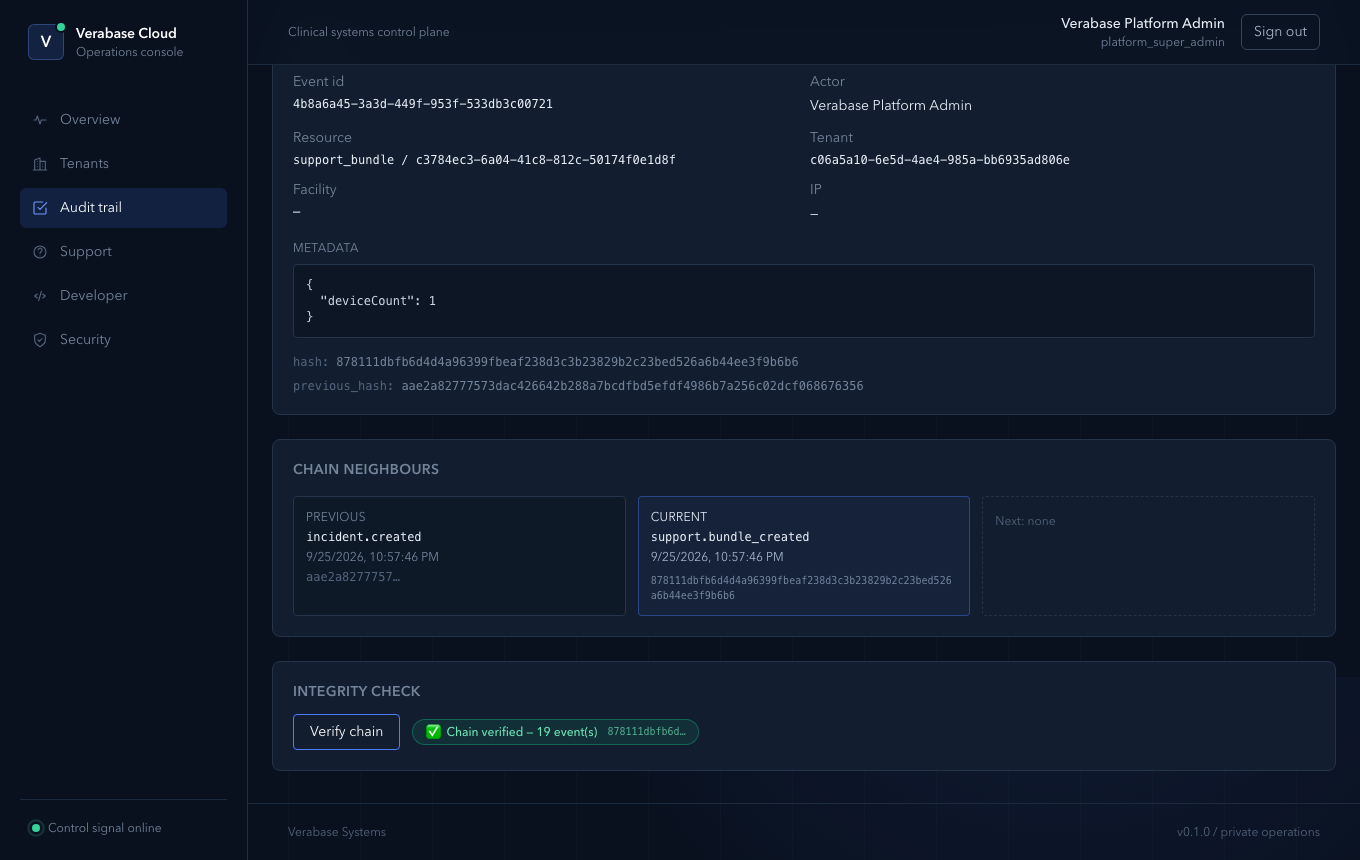Click event id 4b8a6a45-3a3d-449f-953f-533db3c00721
This screenshot has height=860, width=1360.
coord(423,104)
